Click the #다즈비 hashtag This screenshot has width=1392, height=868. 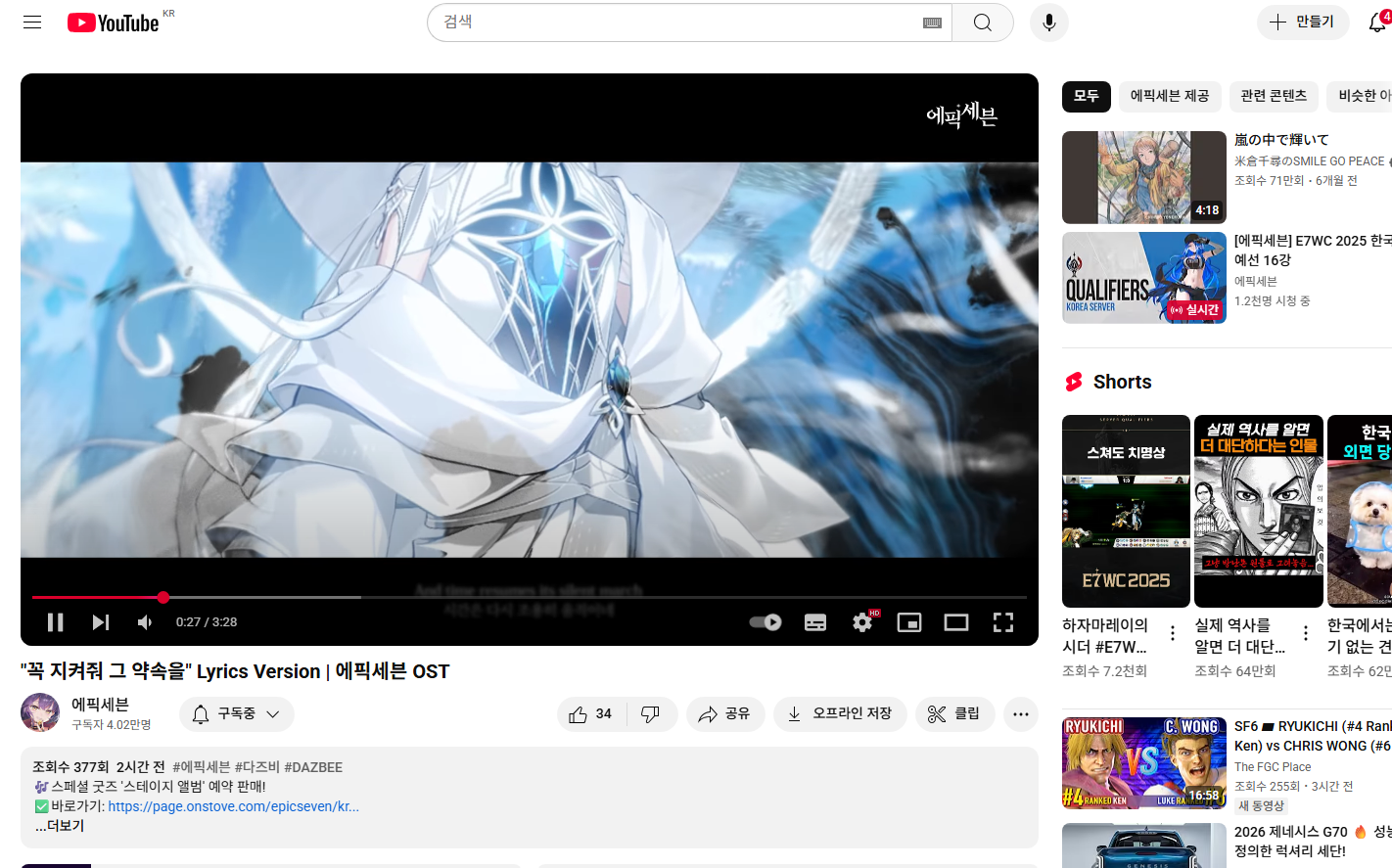257,767
